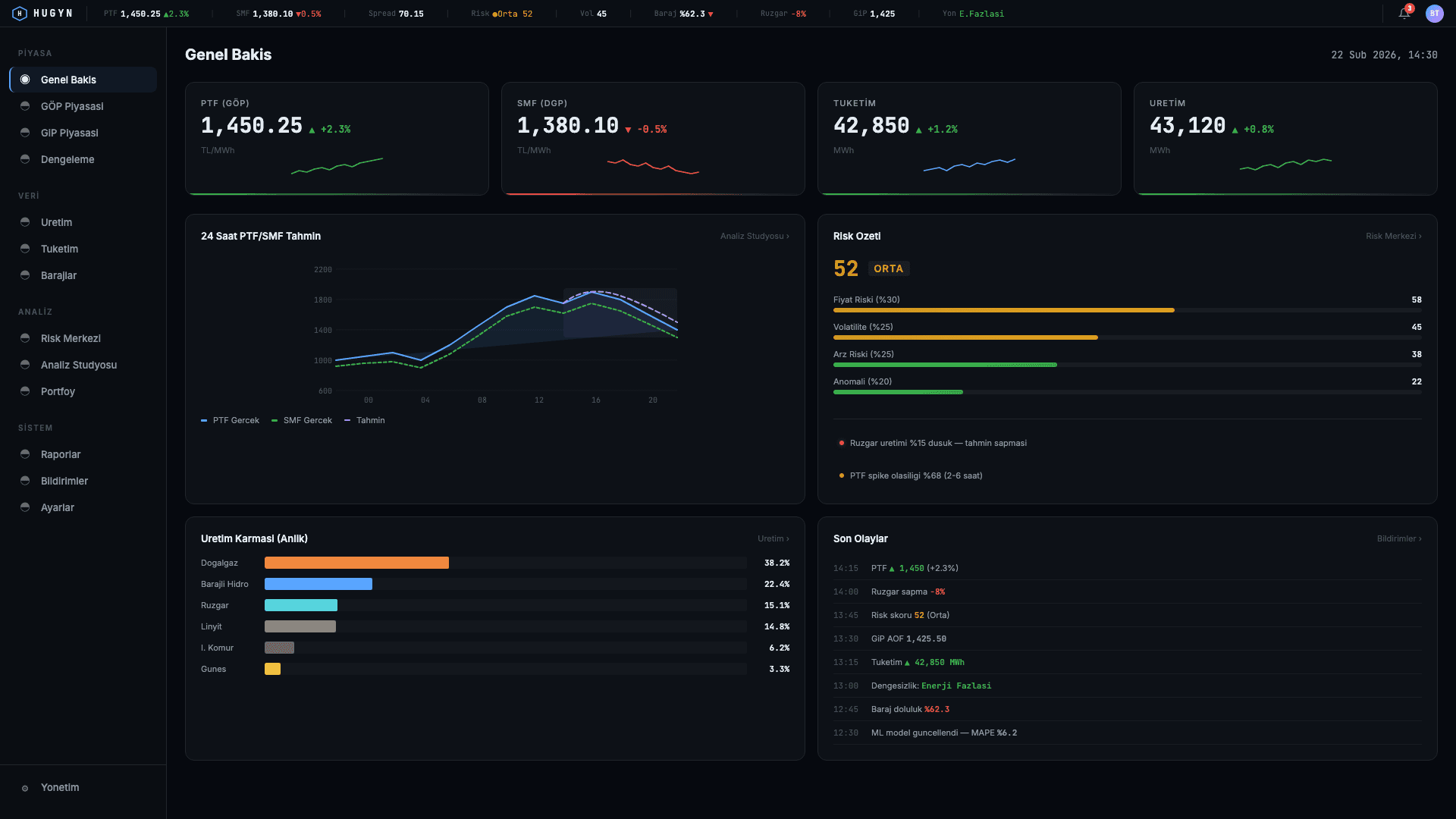Click the Baraj doluluk %62.3 event
Screen dimensions: 1456x819
click(x=1128, y=709)
